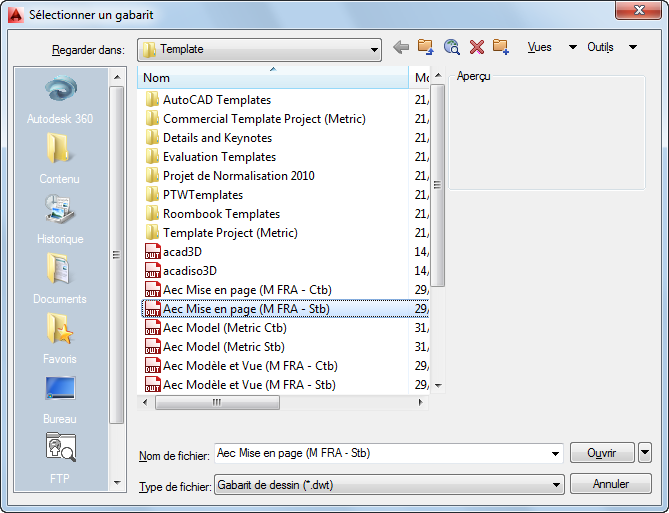The width and height of the screenshot is (669, 513).
Task: Select Evaluation Templates folder
Action: (x=211, y=157)
